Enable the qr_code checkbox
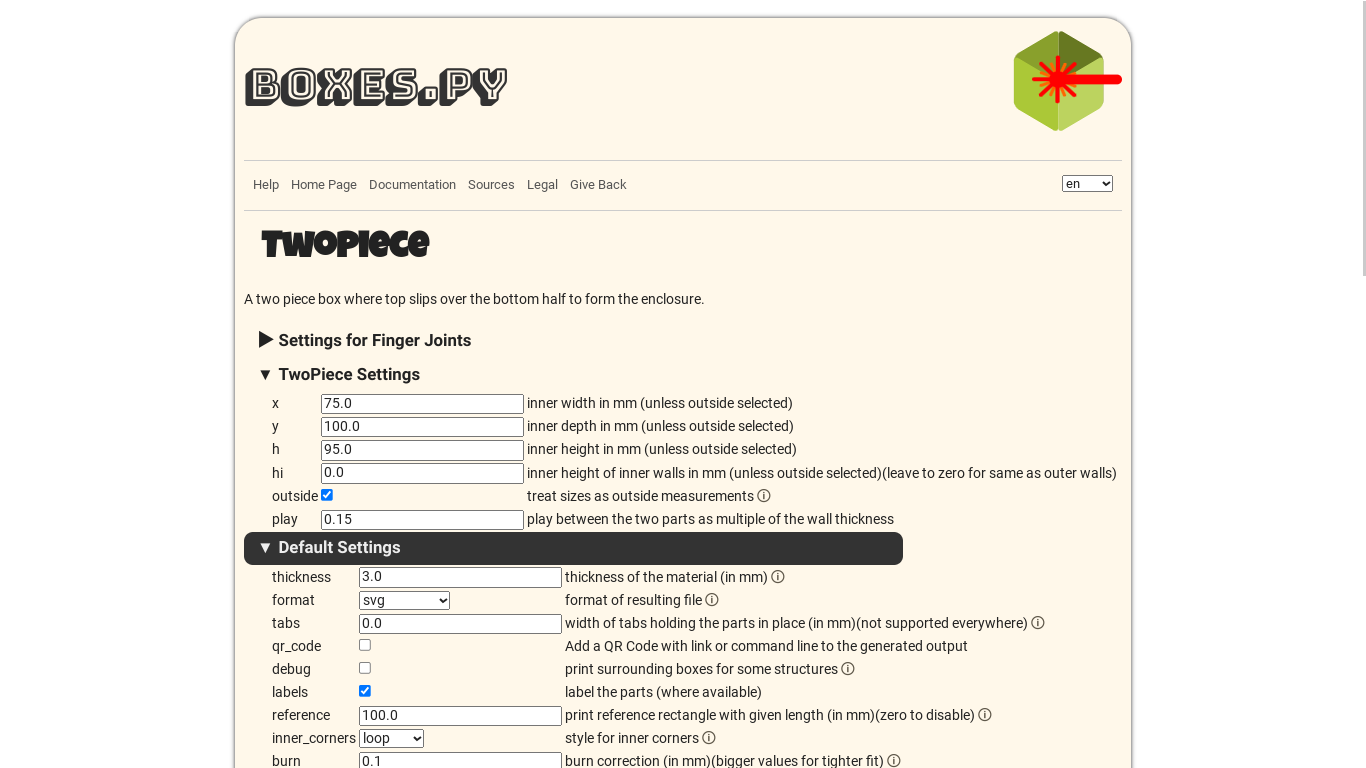 click(x=365, y=645)
